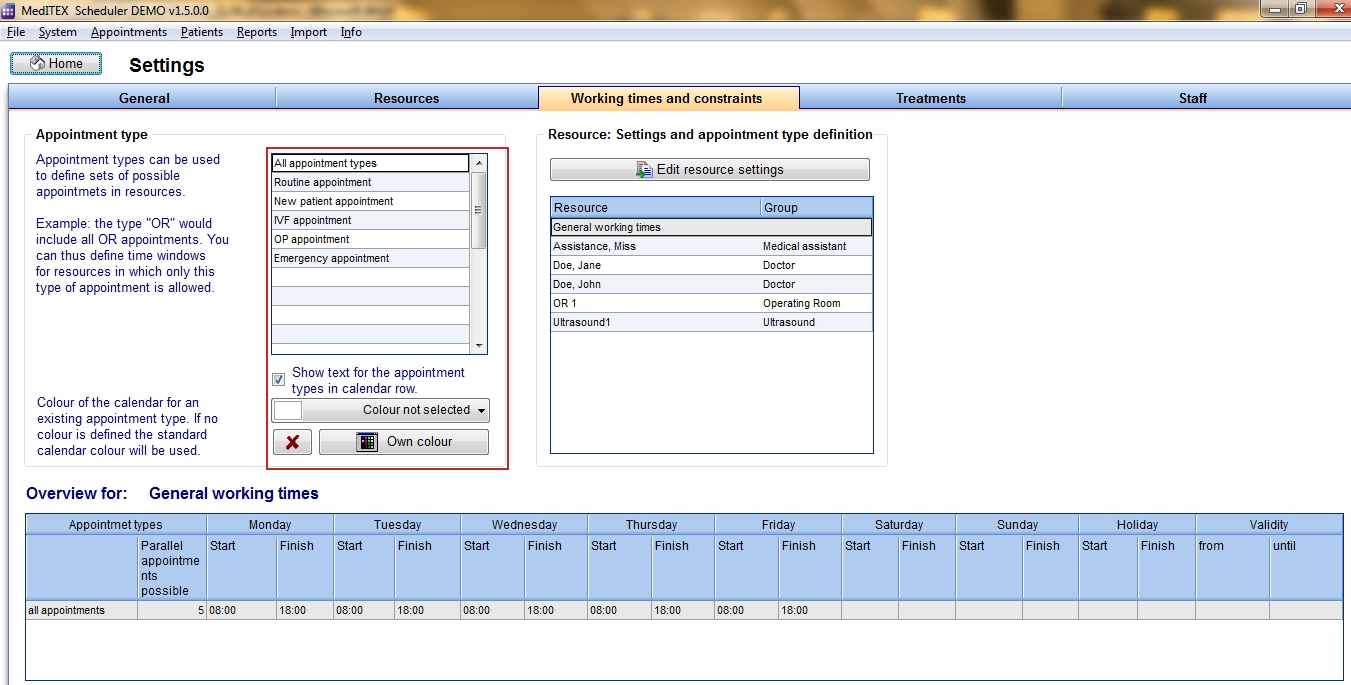Open Edit resource settings
The width and height of the screenshot is (1351, 685).
click(x=709, y=170)
